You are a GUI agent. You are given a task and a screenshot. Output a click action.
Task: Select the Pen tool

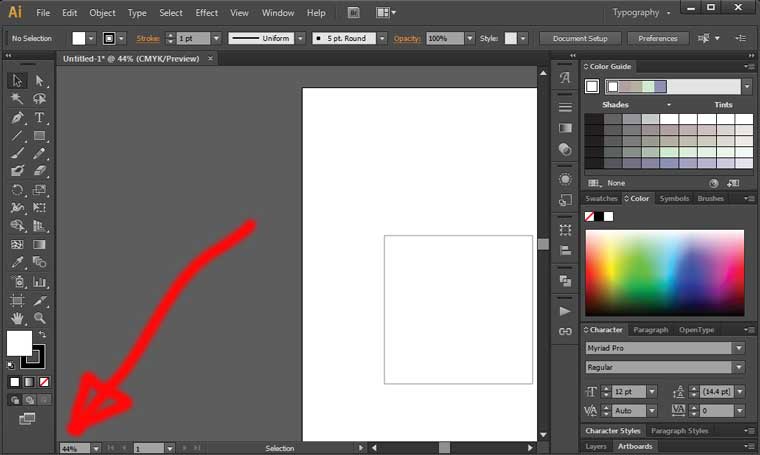(17, 117)
